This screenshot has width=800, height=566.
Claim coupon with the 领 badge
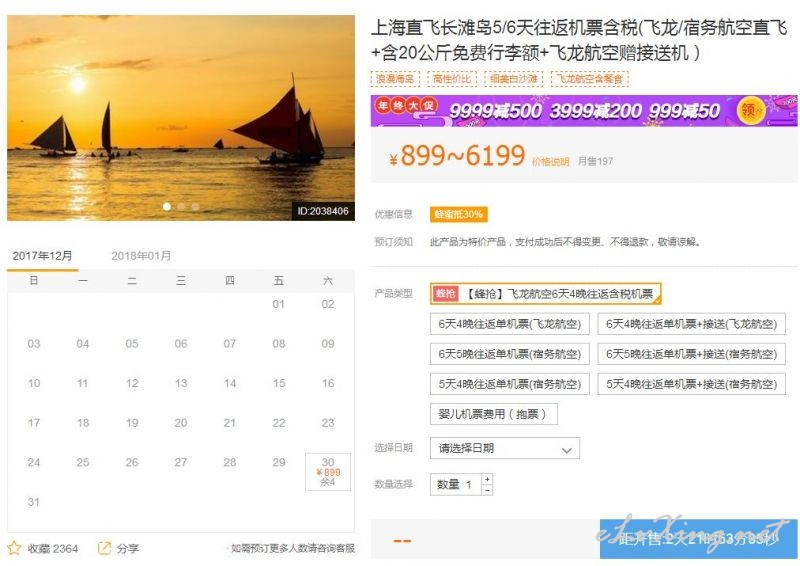point(751,110)
